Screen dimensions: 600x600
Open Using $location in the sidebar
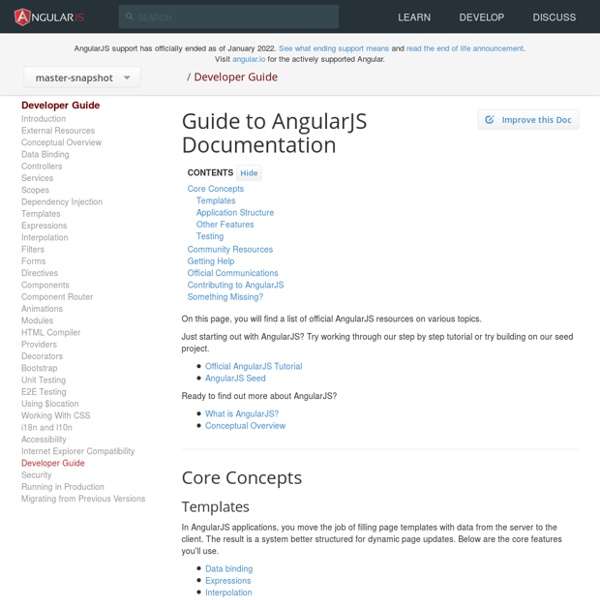point(50,403)
